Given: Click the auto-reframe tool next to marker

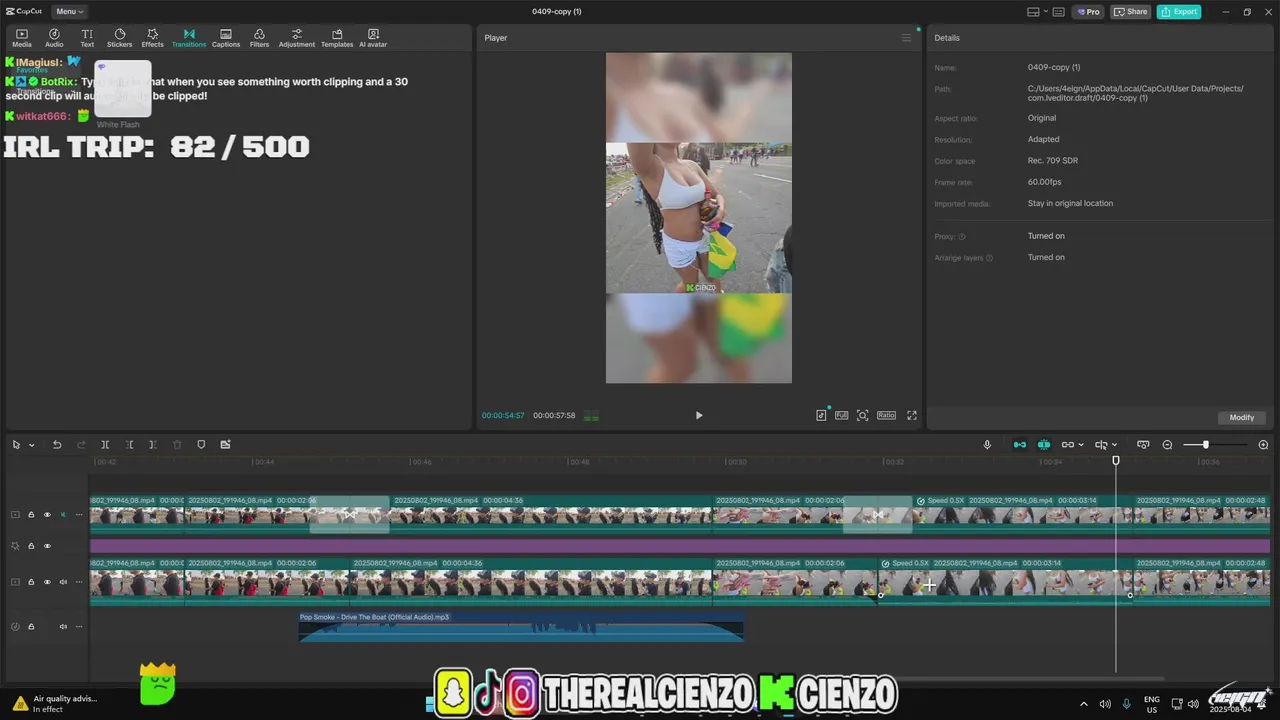Looking at the screenshot, I should [x=225, y=445].
